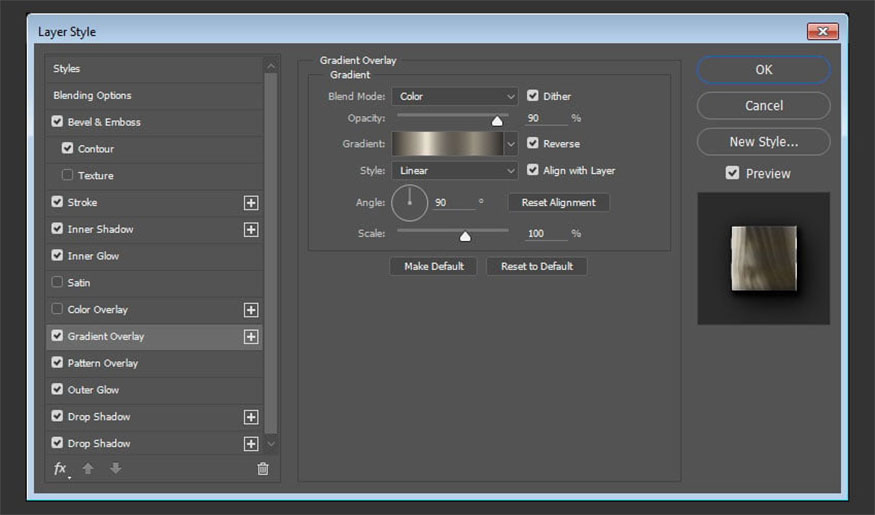875x515 pixels.
Task: Uncheck the Dither option
Action: click(533, 96)
